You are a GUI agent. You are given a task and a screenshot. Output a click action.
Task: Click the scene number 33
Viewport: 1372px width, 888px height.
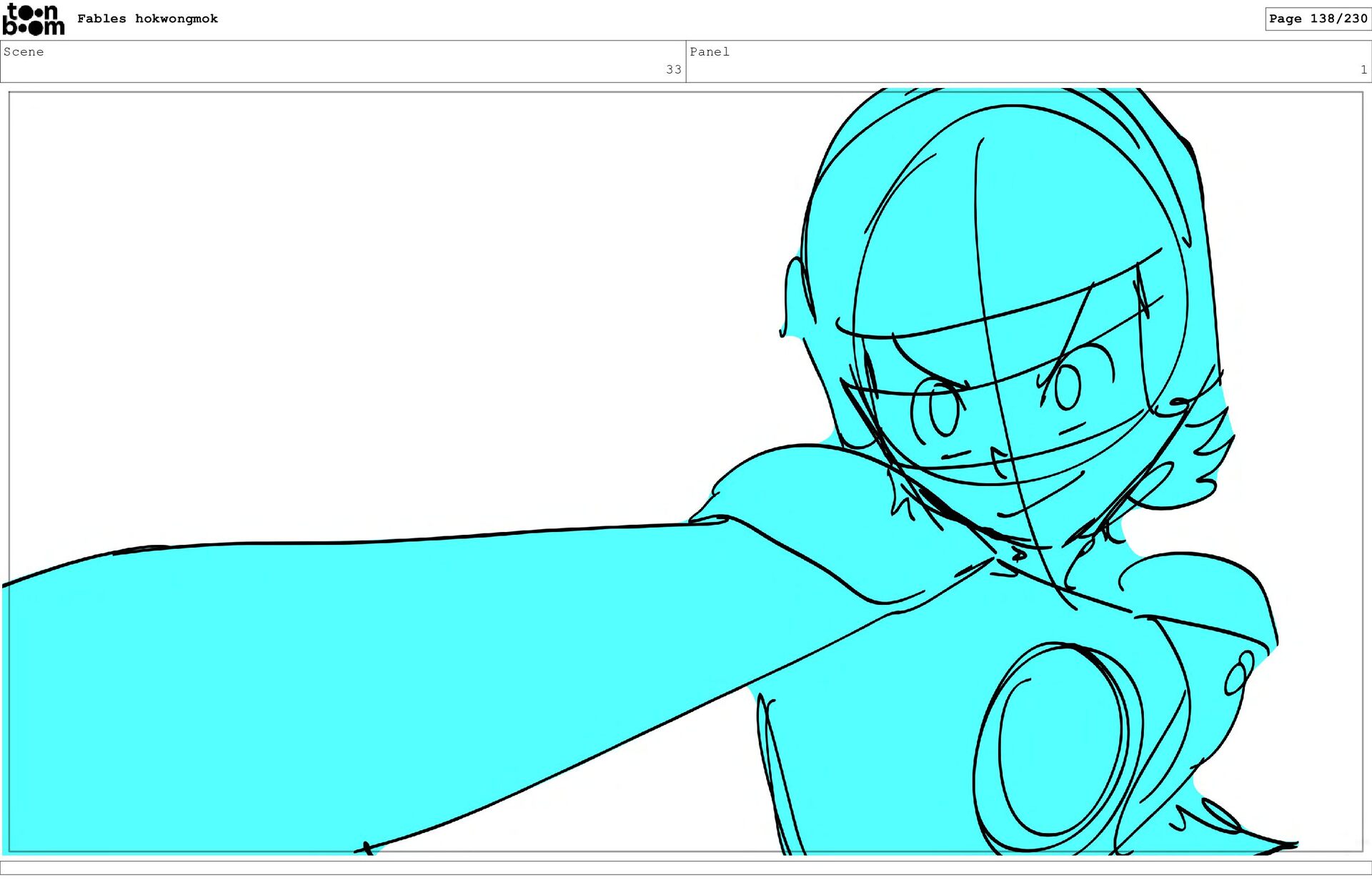pyautogui.click(x=673, y=69)
